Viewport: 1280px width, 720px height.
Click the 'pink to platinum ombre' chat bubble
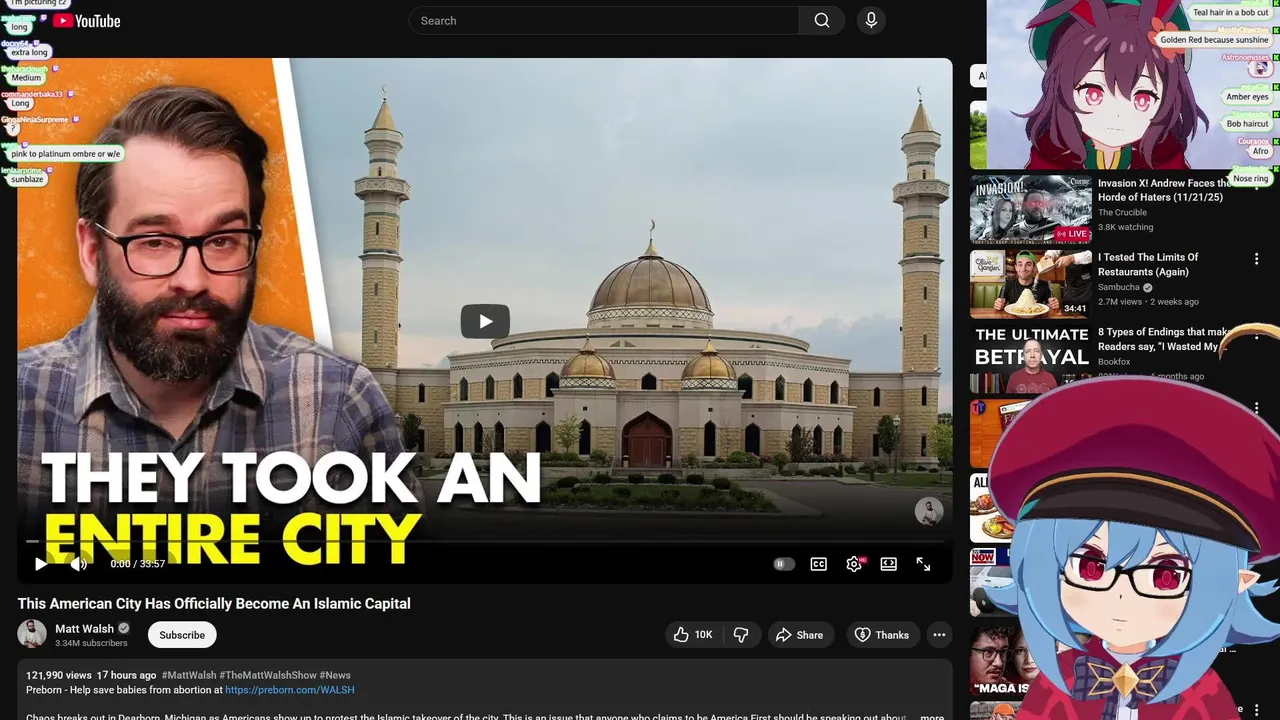click(66, 154)
